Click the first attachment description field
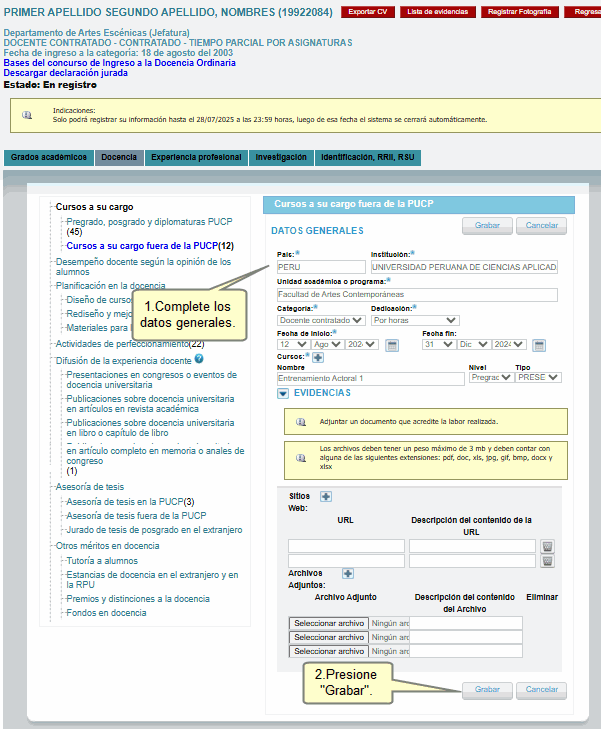 466,623
